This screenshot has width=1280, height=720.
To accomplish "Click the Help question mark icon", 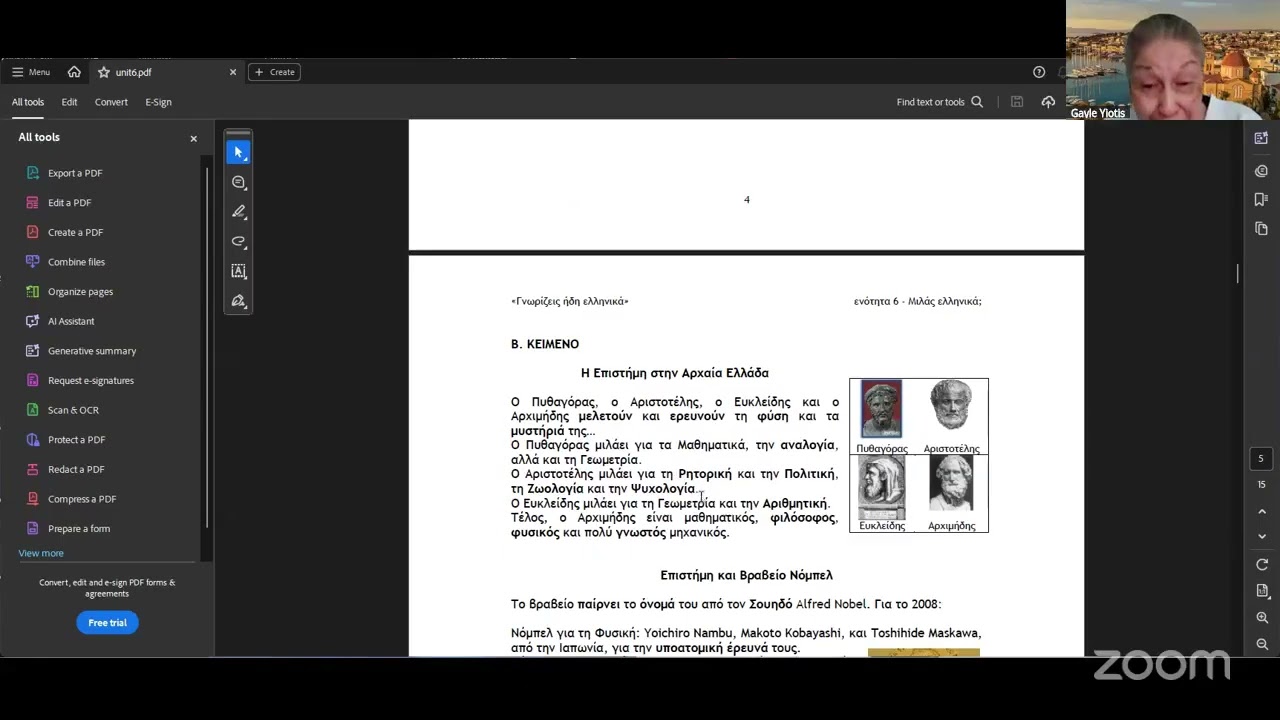I will pos(1039,72).
